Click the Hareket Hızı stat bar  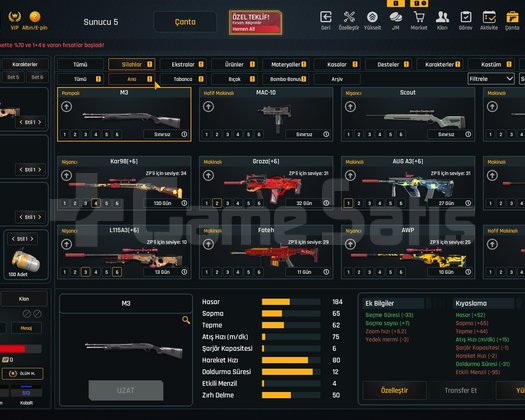click(291, 360)
